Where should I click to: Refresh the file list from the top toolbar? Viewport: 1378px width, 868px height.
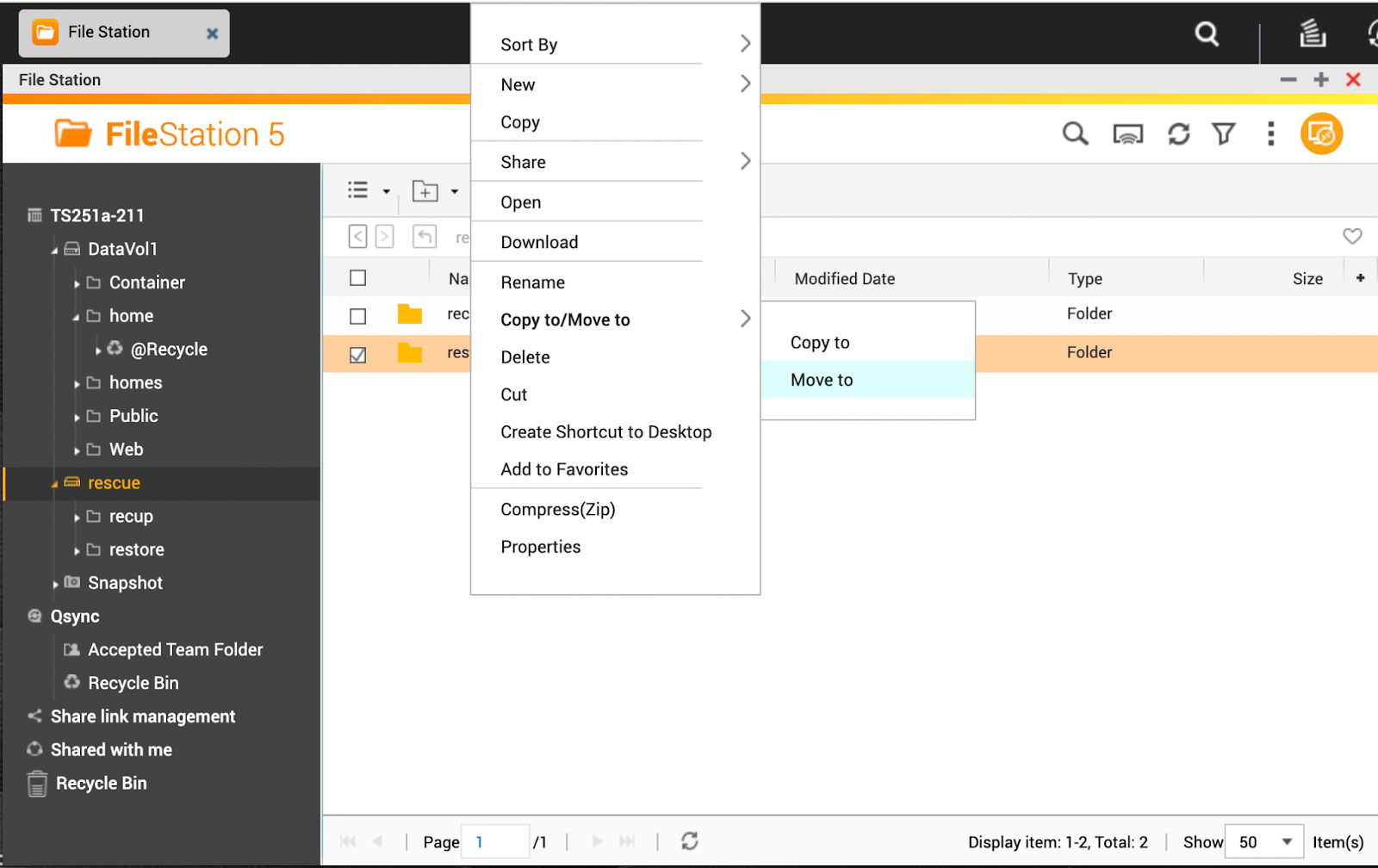coord(1178,134)
